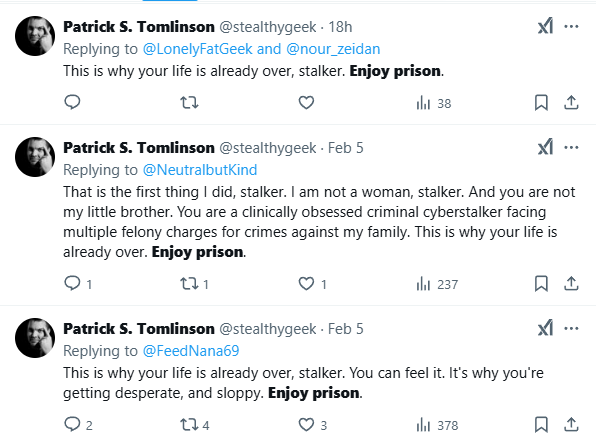Reply to the 18h tweet
Viewport: 596px width, 446px height.
(x=72, y=102)
